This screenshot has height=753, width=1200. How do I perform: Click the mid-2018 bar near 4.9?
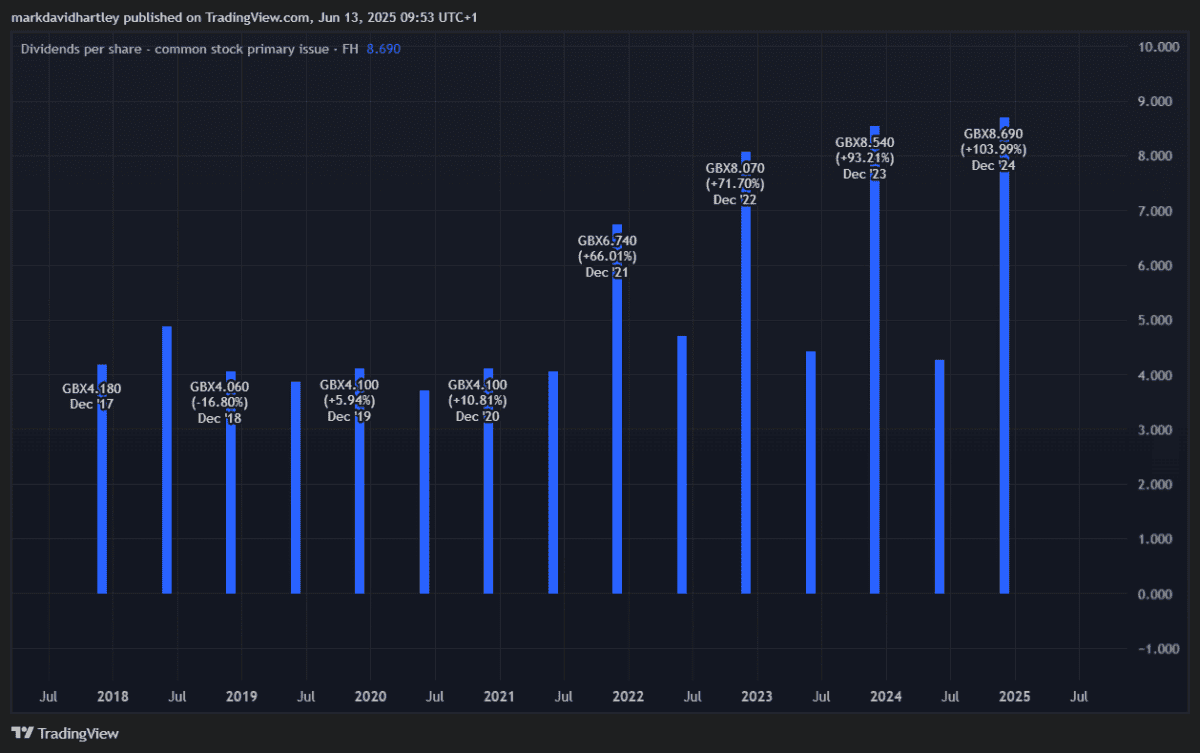pyautogui.click(x=167, y=460)
